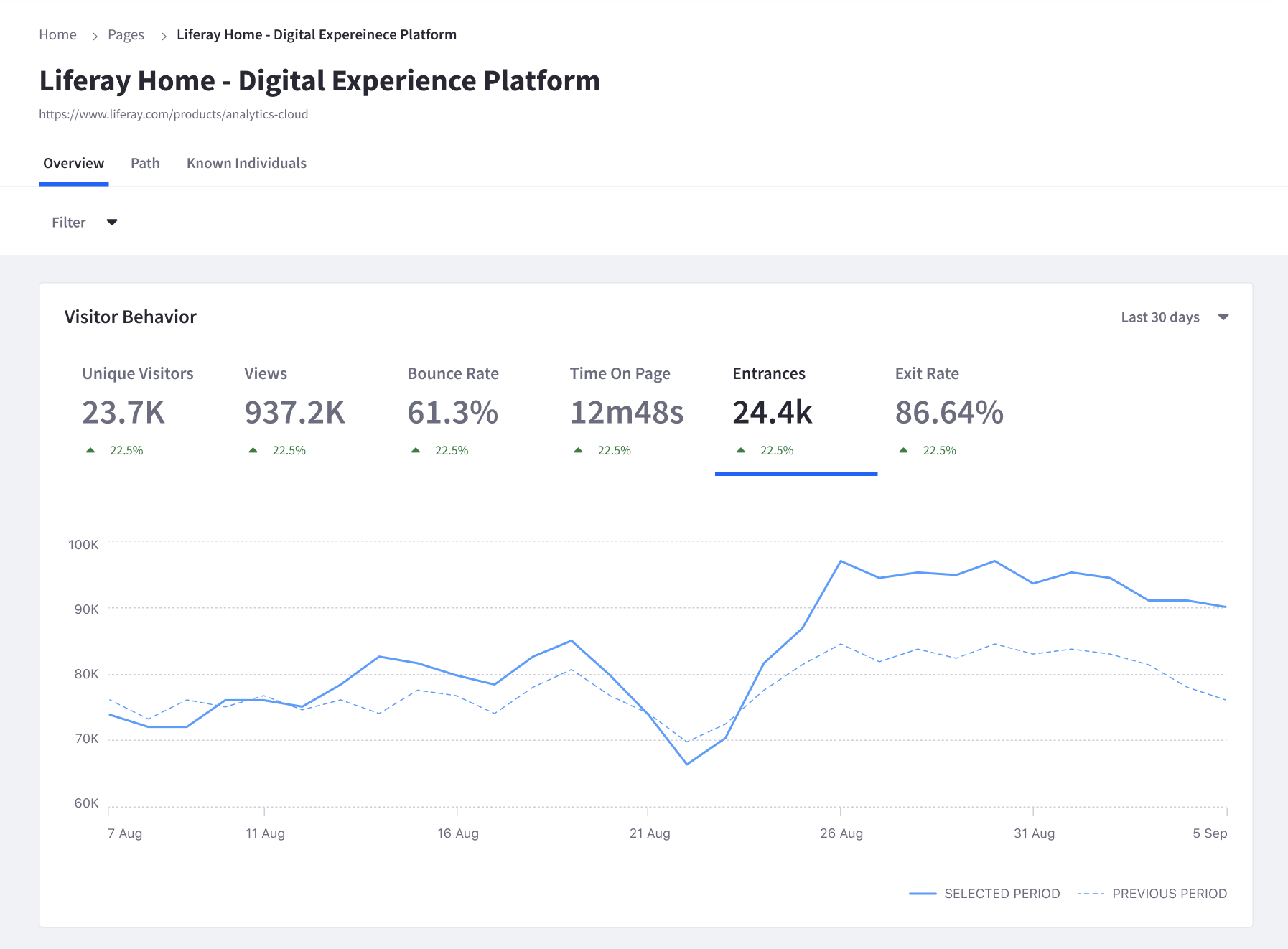Screen dimensions: 1288x949
Task: Open Pages breadcrumb link
Action: click(126, 34)
